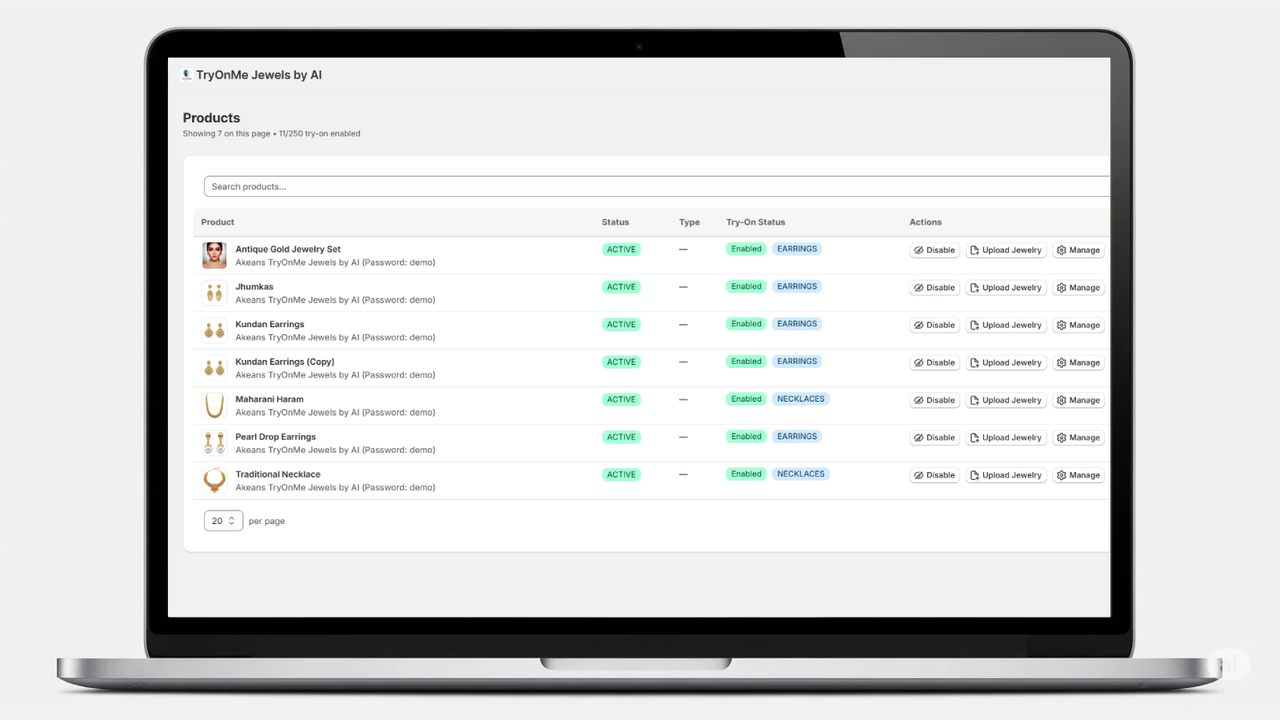This screenshot has height=720, width=1280.
Task: Manage the Pearl Drop Earrings product
Action: point(1078,438)
